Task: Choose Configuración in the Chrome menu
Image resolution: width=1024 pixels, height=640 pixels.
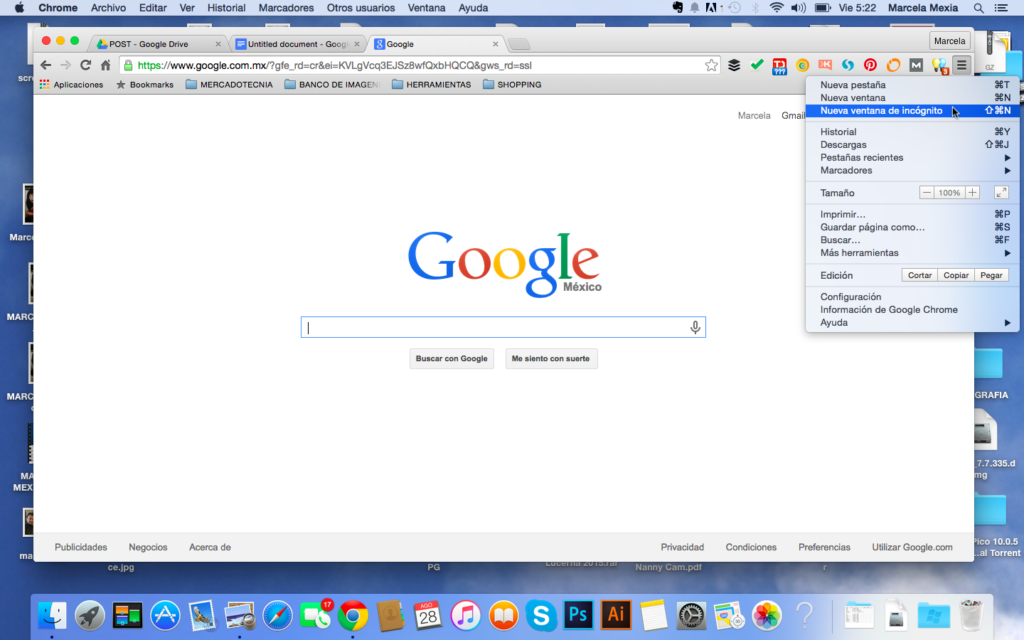Action: [x=912, y=297]
